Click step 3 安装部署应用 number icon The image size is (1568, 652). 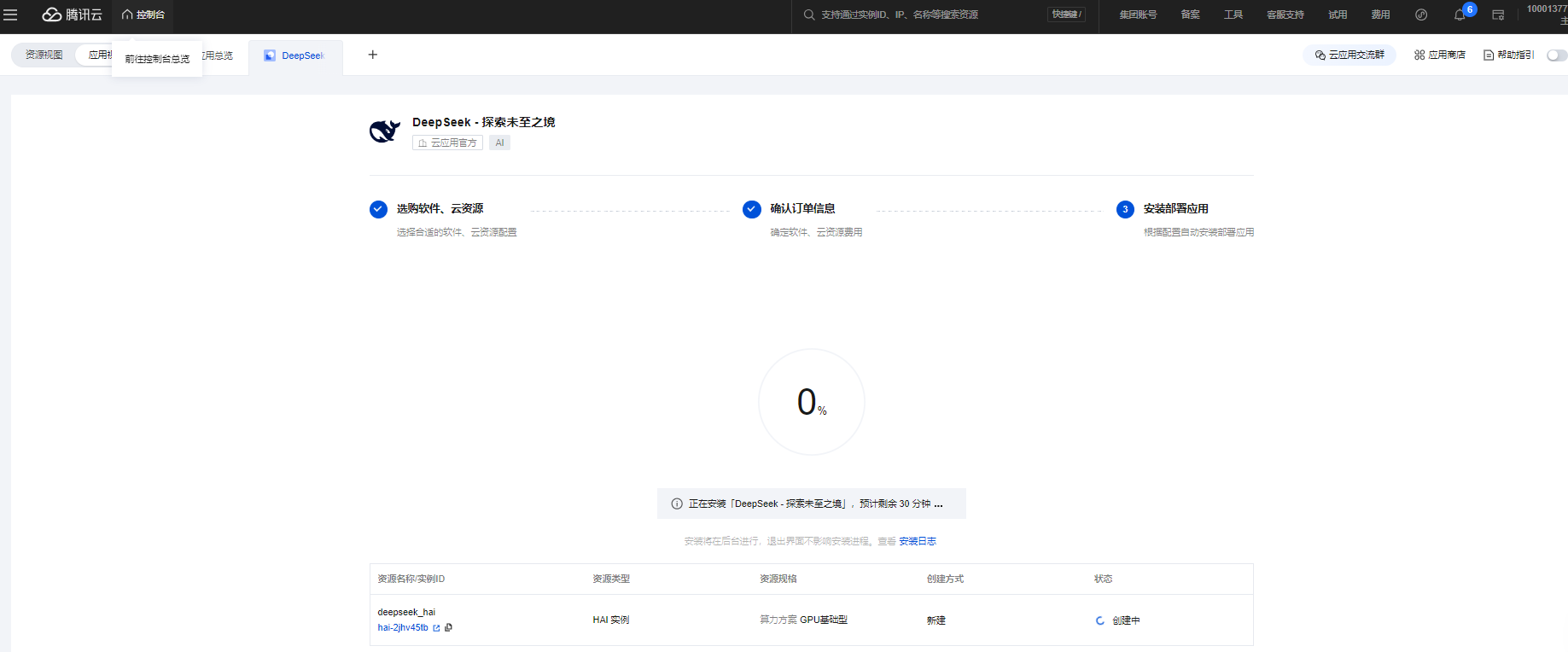pyautogui.click(x=1125, y=209)
